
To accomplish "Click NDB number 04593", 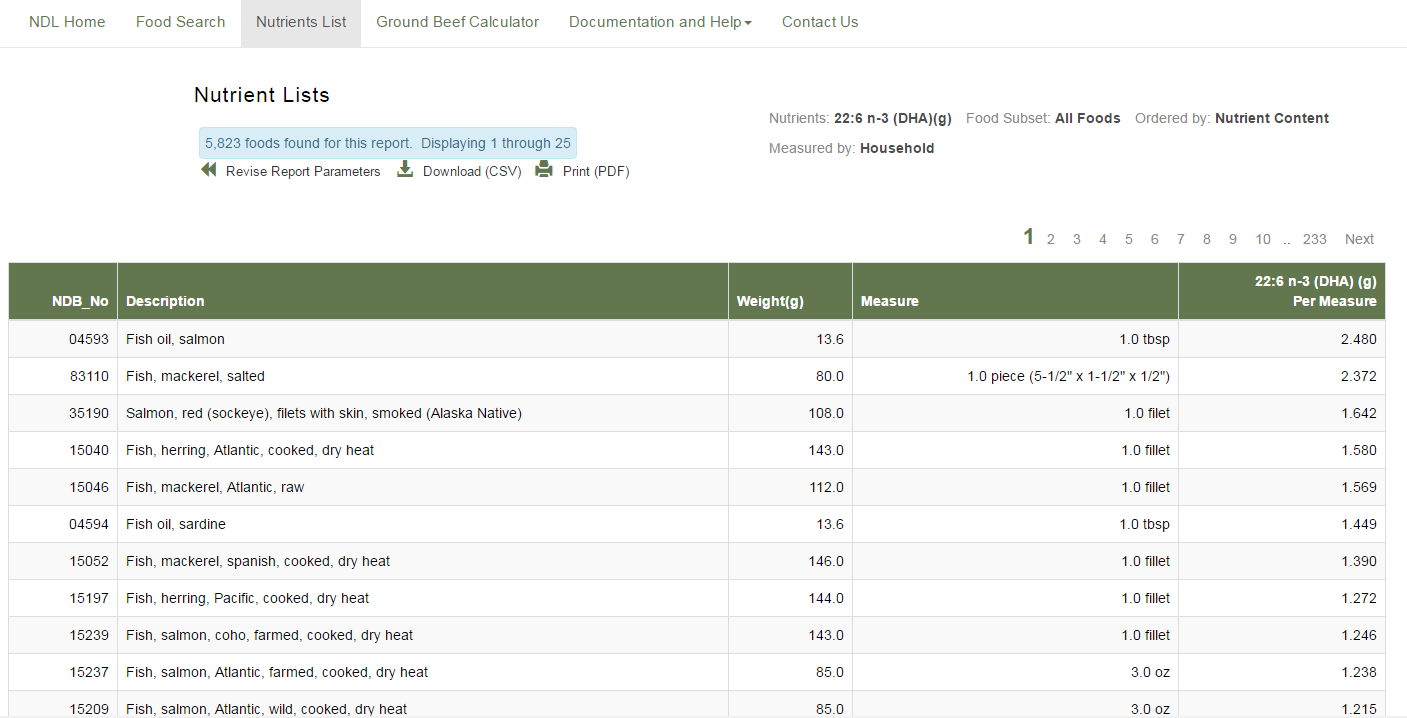I will 89,339.
